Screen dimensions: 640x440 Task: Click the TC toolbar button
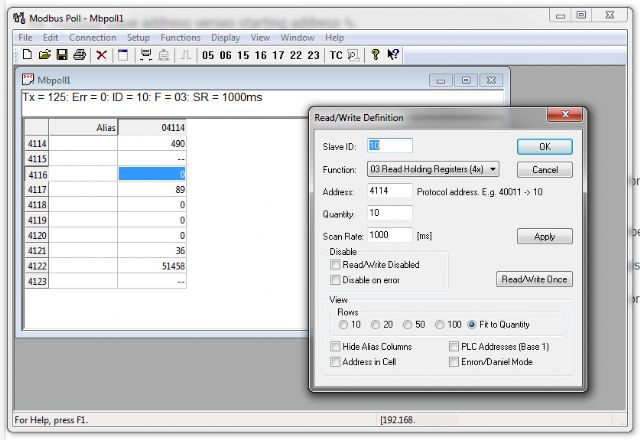point(336,55)
